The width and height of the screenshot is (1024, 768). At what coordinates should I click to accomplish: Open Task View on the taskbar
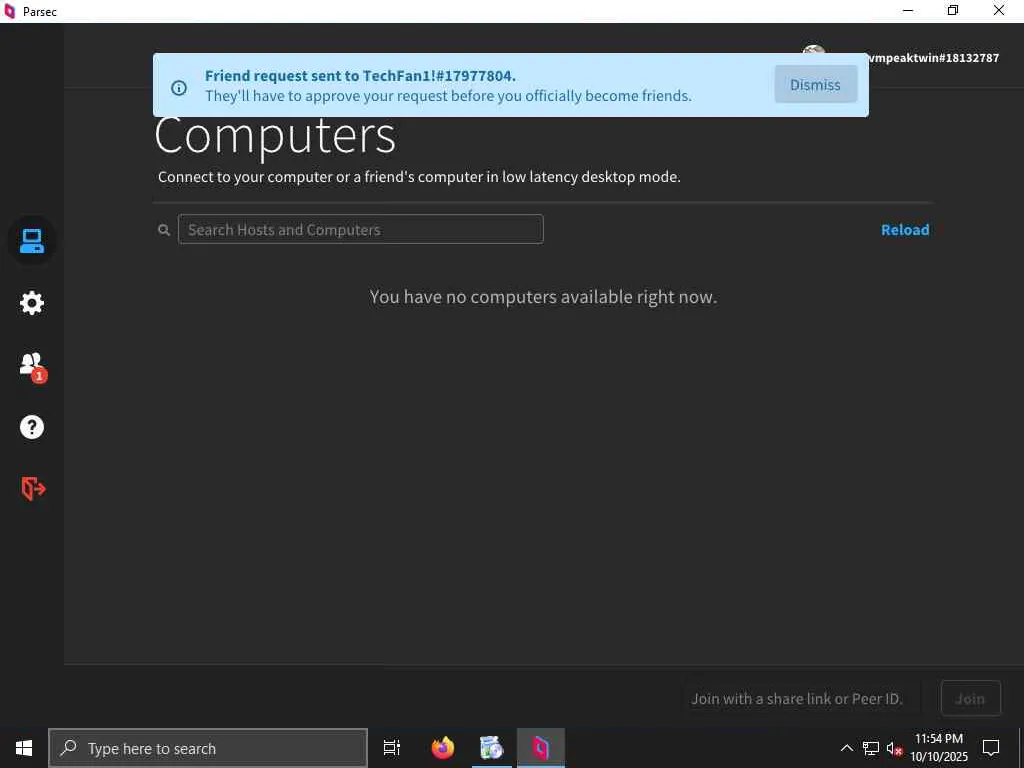(391, 748)
